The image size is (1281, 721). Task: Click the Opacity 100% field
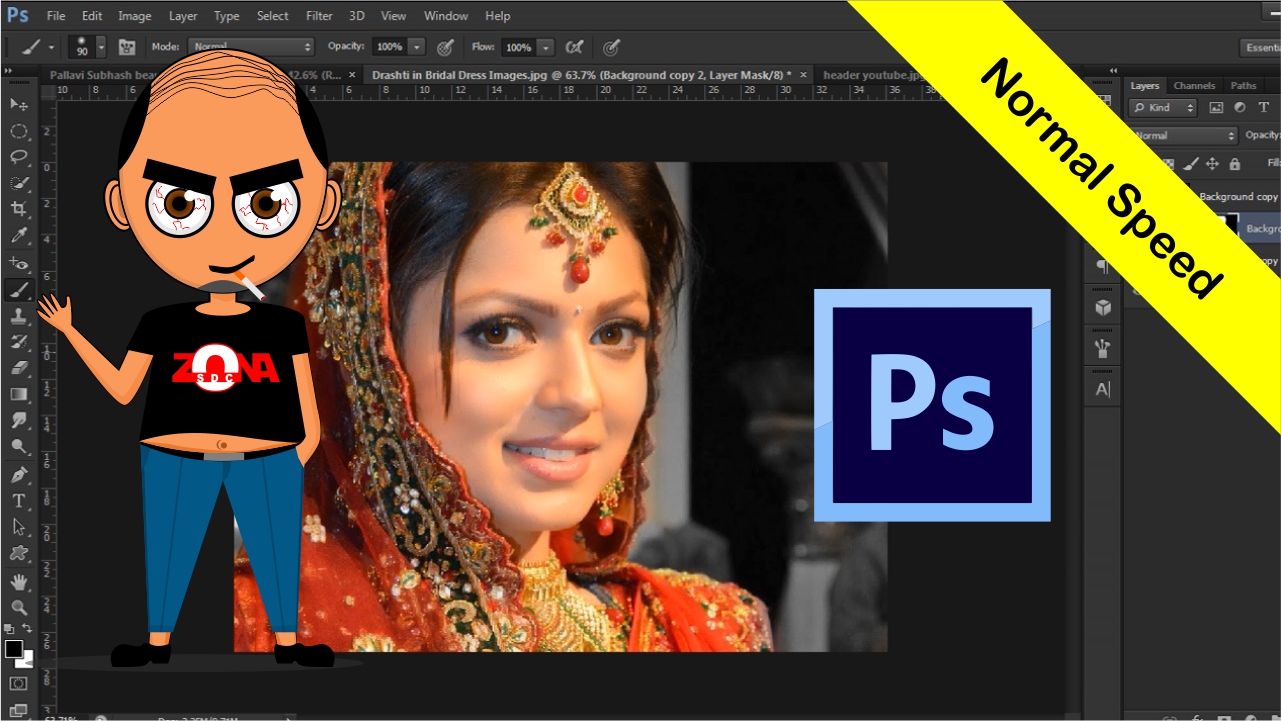click(x=389, y=47)
